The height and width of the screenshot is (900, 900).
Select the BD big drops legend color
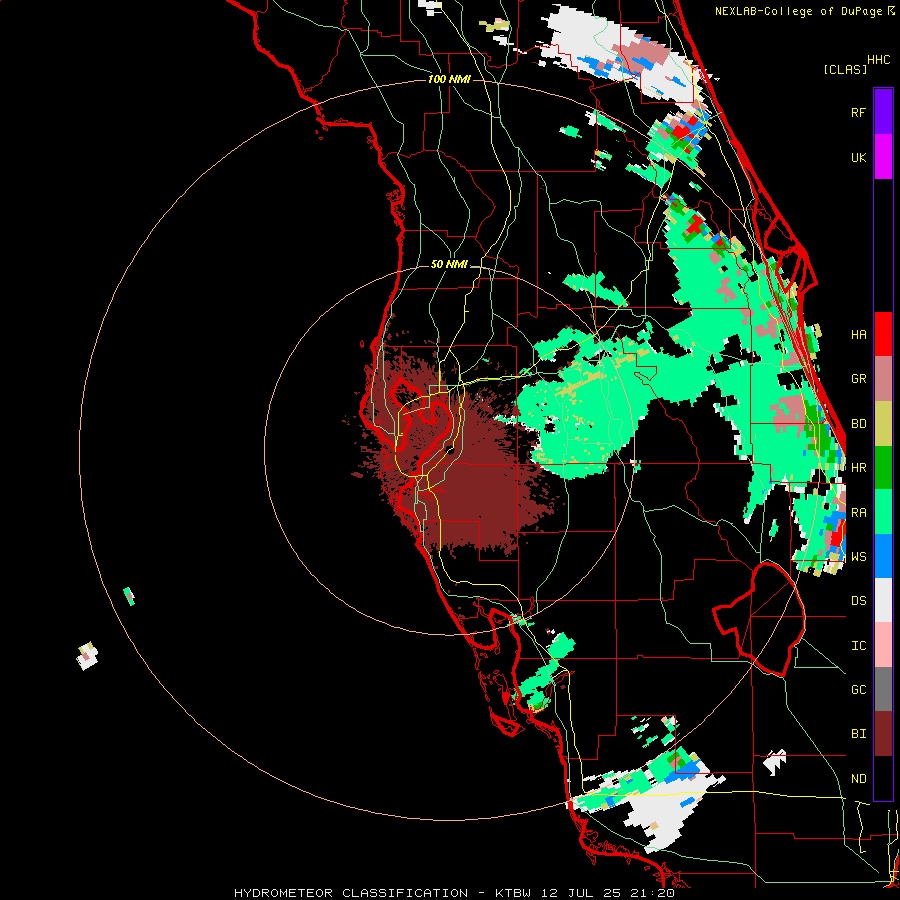click(883, 423)
